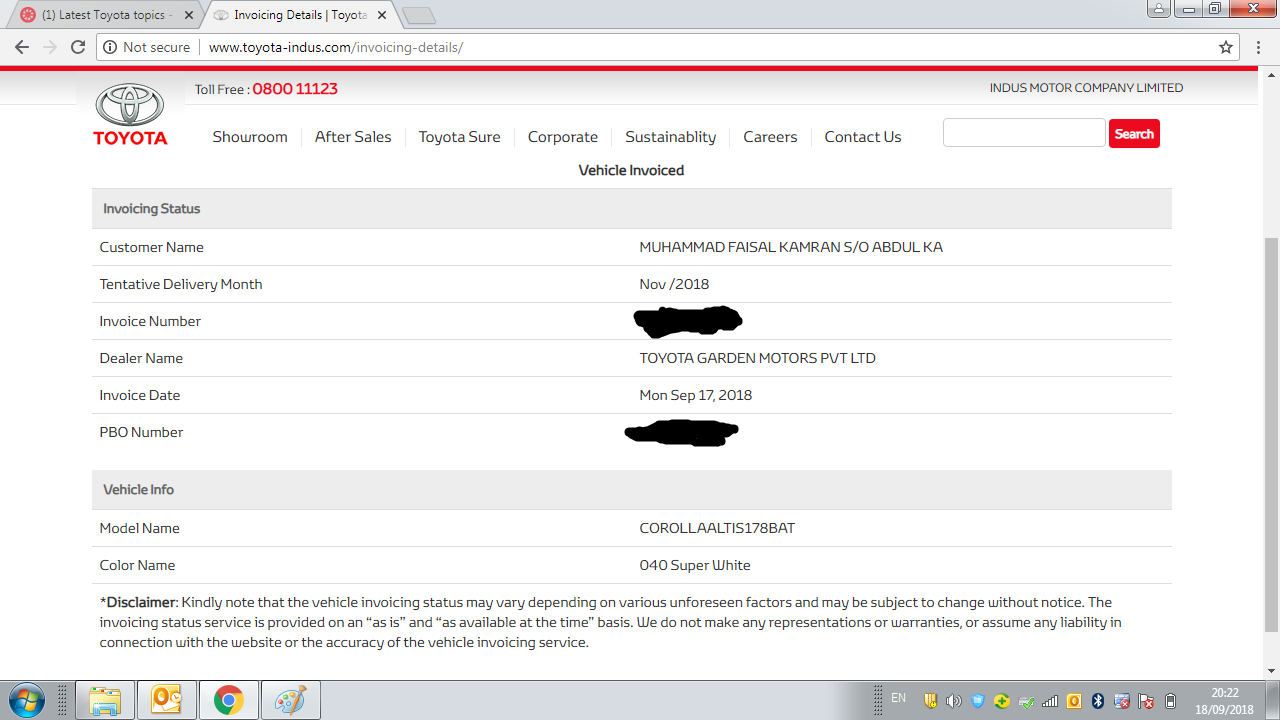This screenshot has width=1280, height=720.
Task: Click the green circular plus tray icon
Action: (x=1002, y=701)
